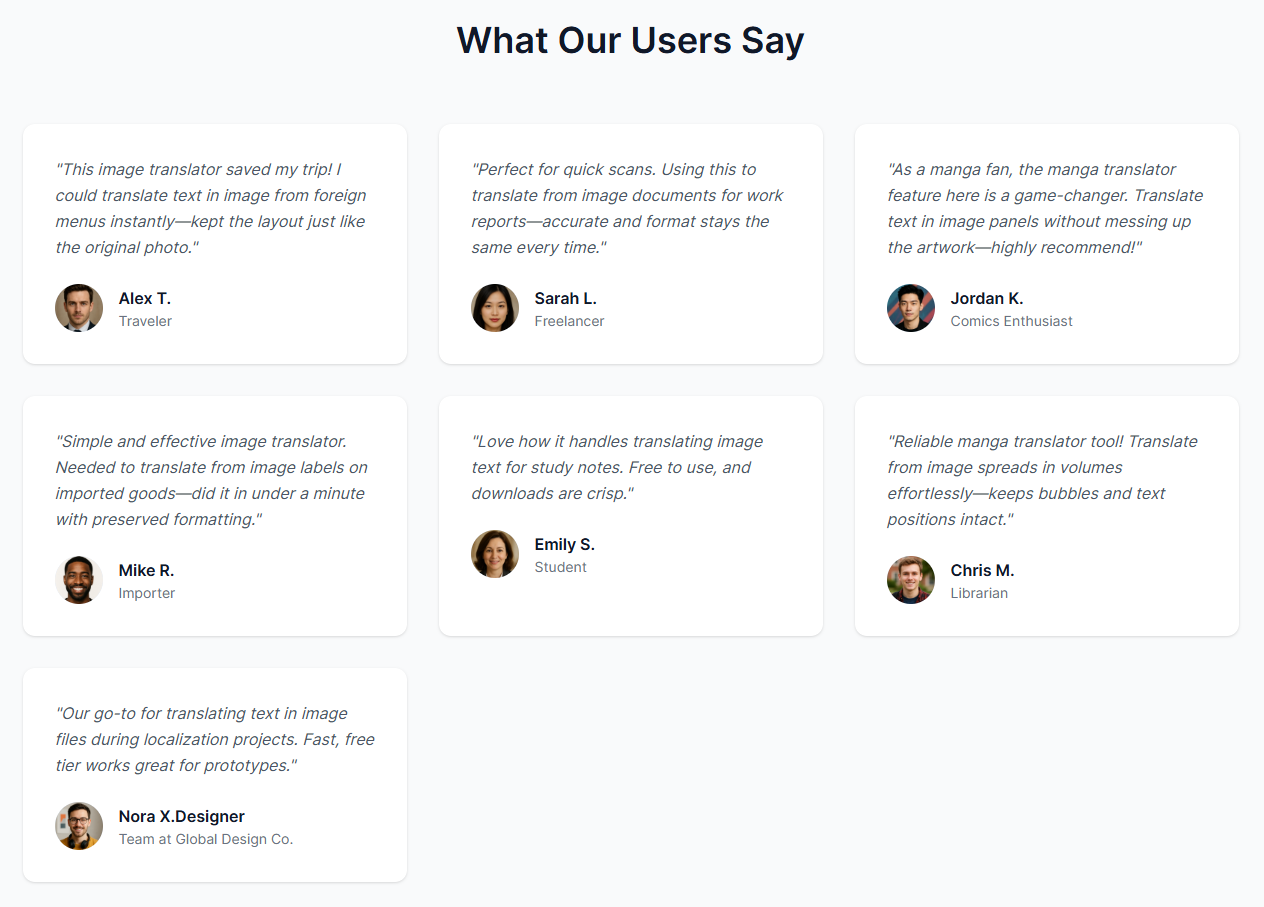Click the "What Our Users Say" heading
The width and height of the screenshot is (1264, 907).
point(631,41)
